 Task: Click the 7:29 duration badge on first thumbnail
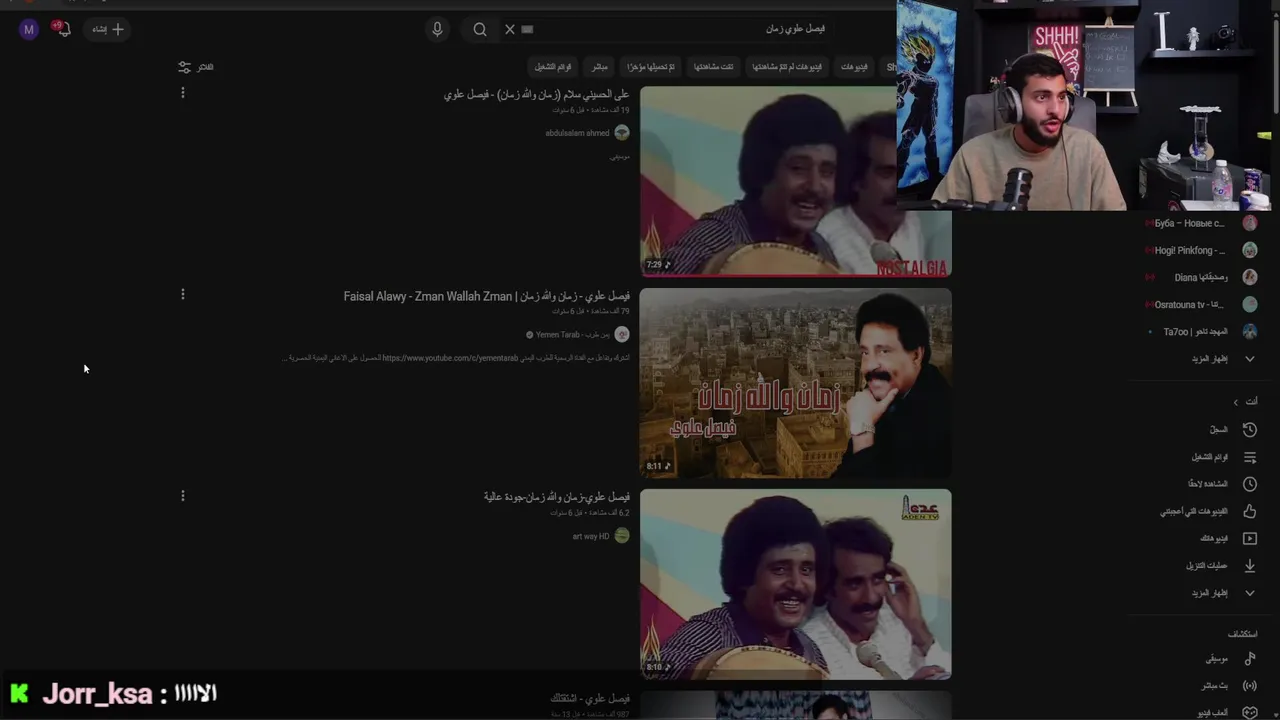(x=659, y=265)
